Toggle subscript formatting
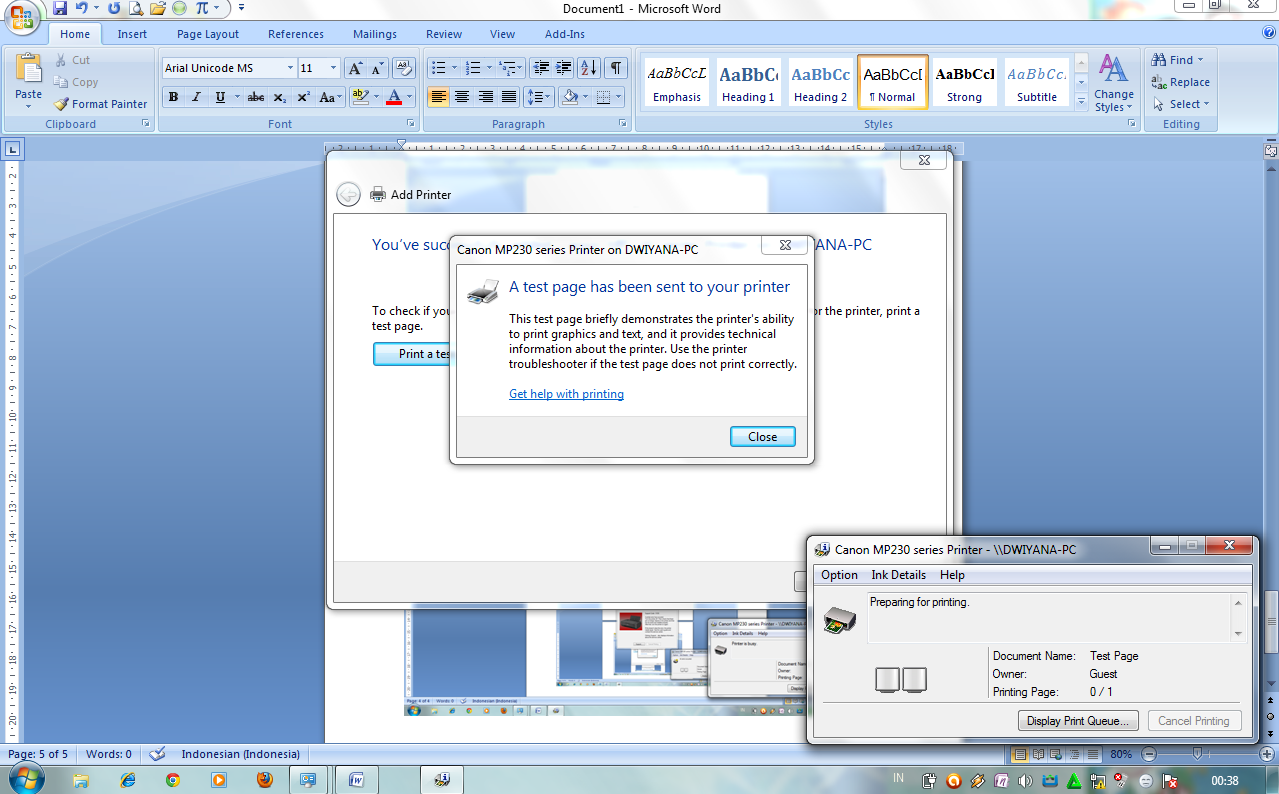Image resolution: width=1279 pixels, height=794 pixels. 280,97
